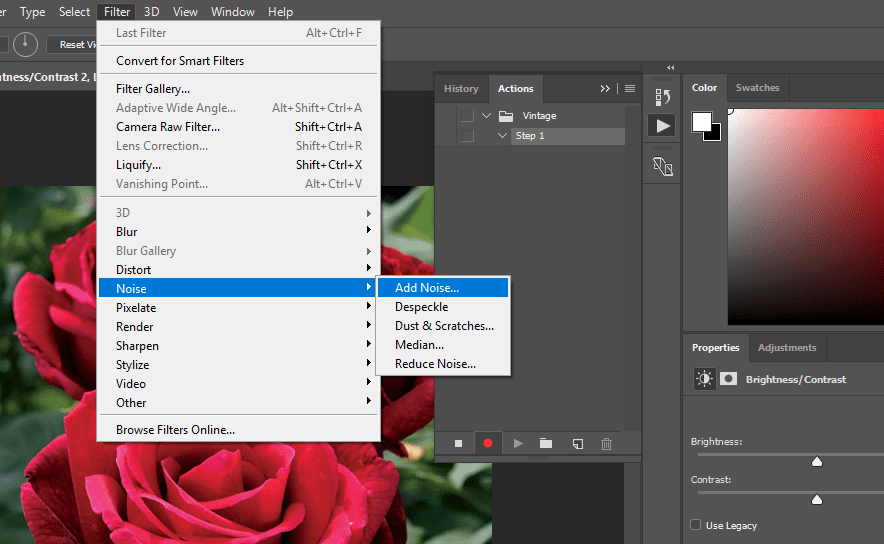Image resolution: width=884 pixels, height=544 pixels.
Task: Select the Actions tab
Action: [515, 89]
